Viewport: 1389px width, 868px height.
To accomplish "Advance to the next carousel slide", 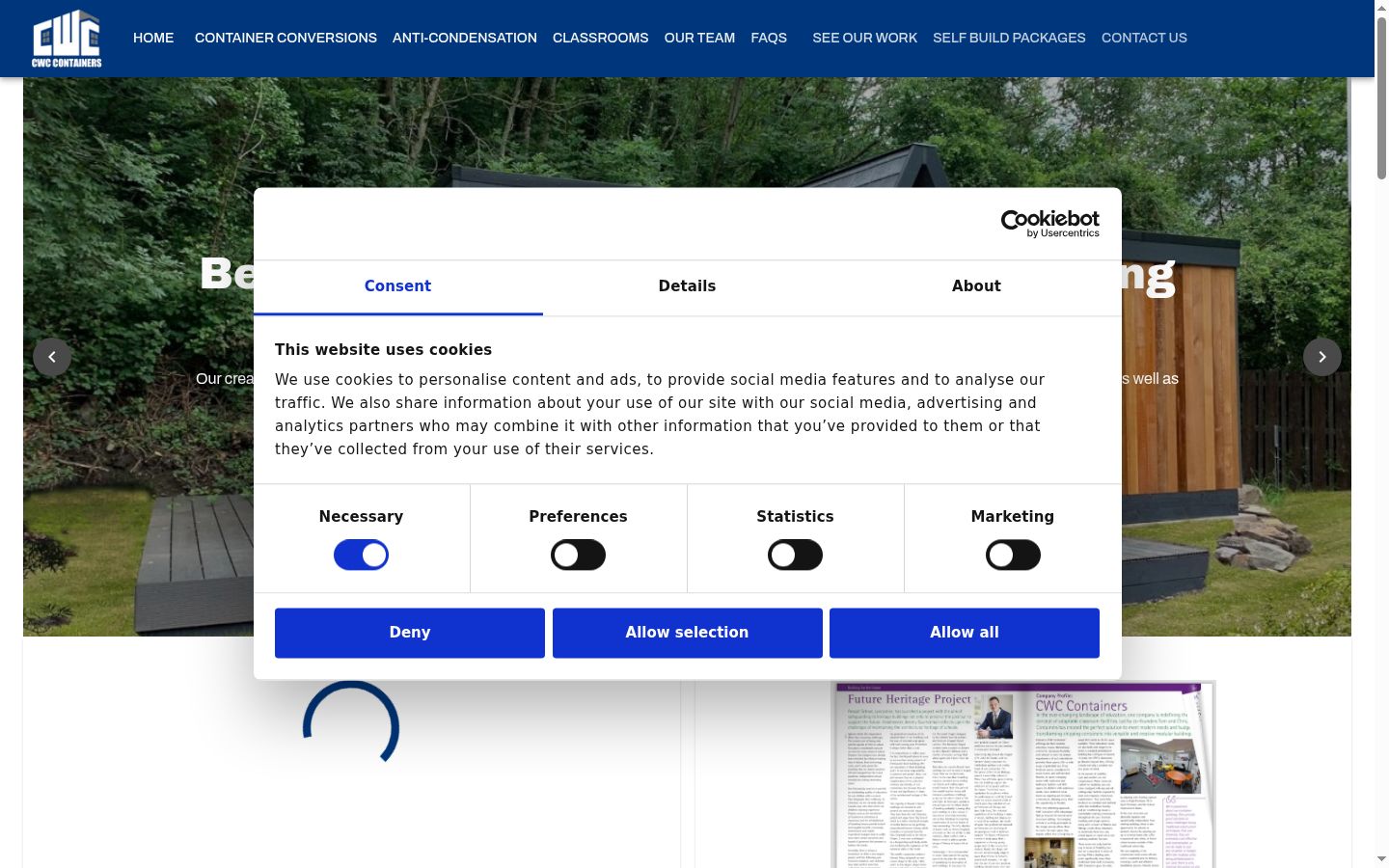I will pos(1322,357).
